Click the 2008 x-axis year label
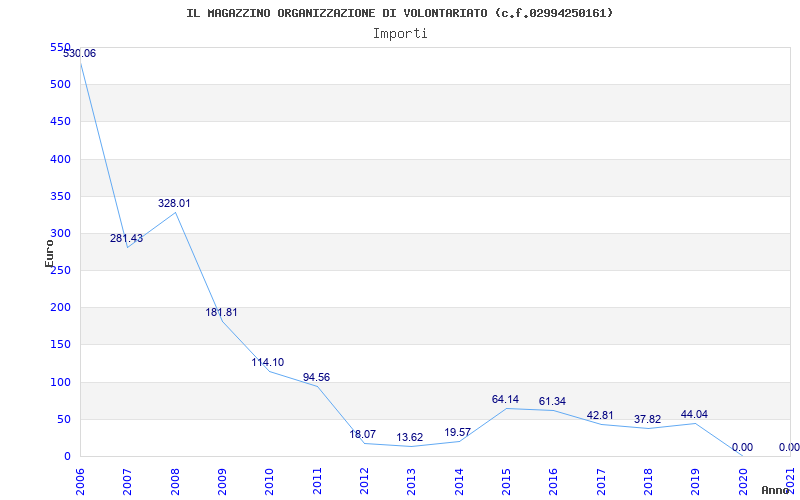Viewport: 800px width, 500px height. click(x=174, y=481)
